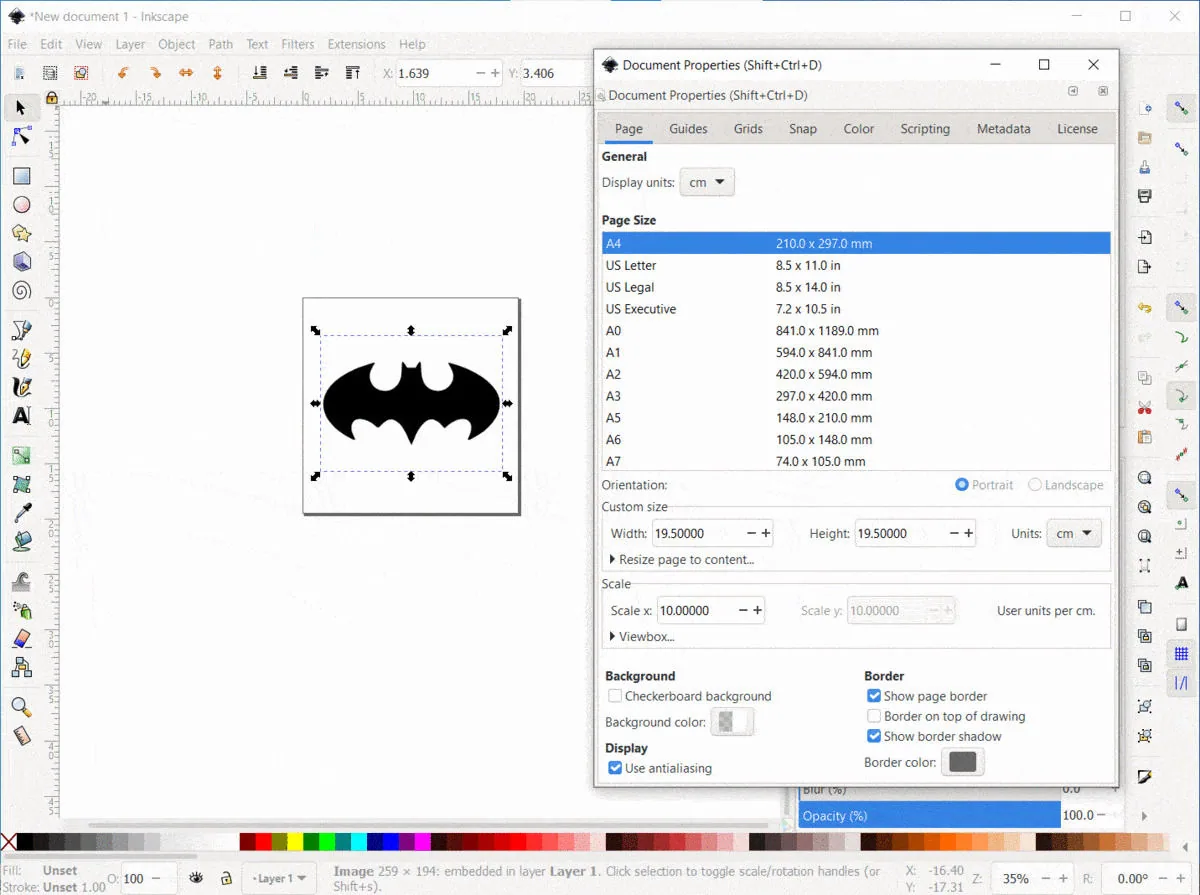1200x895 pixels.
Task: Select US Letter page size
Action: pyautogui.click(x=856, y=265)
